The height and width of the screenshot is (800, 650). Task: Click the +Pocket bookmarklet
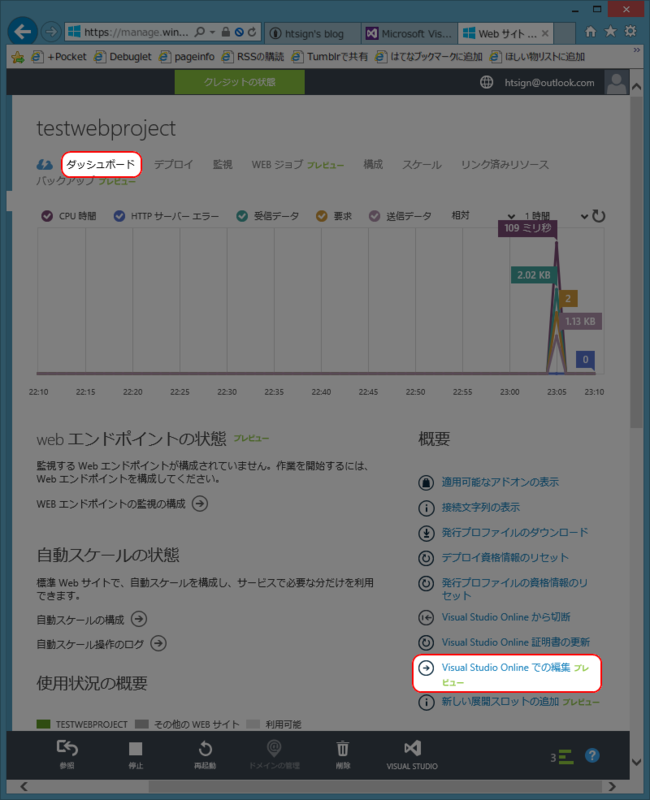coord(61,57)
